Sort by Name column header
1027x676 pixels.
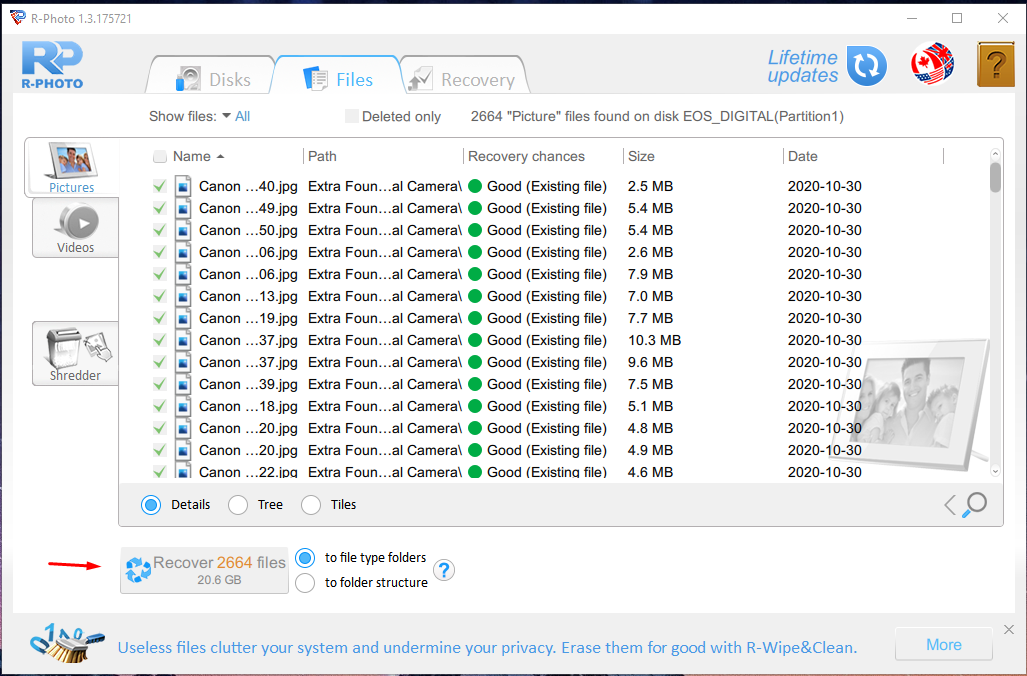pos(192,157)
